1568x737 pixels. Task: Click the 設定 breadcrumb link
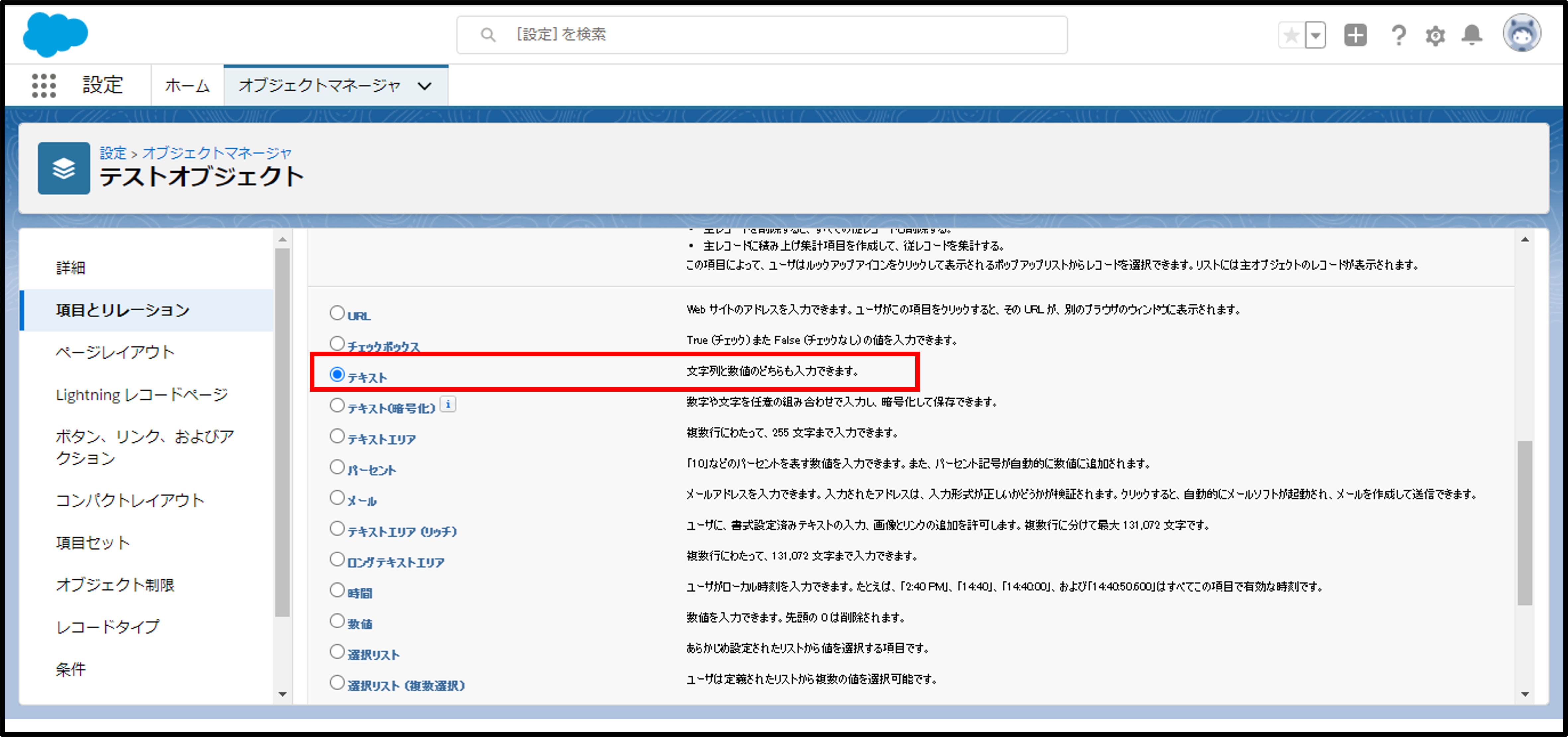[113, 153]
